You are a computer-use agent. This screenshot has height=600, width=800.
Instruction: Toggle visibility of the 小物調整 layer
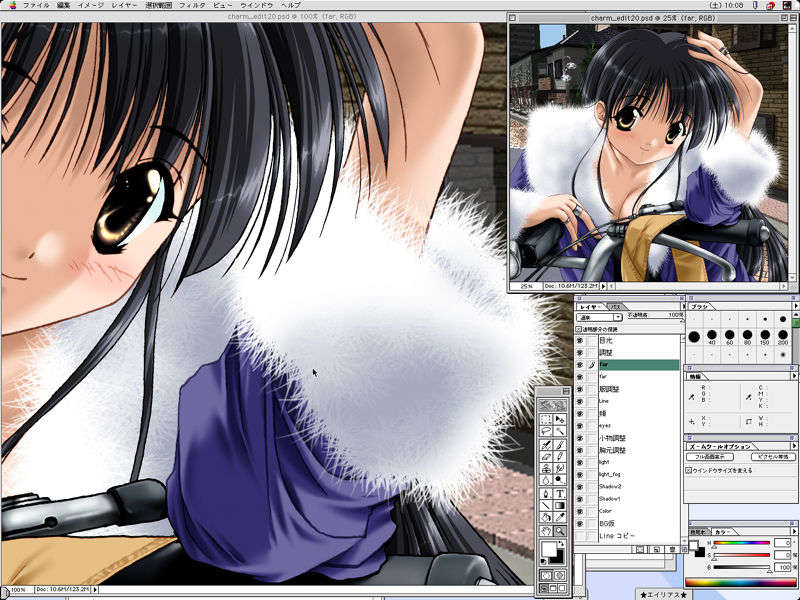(580, 438)
